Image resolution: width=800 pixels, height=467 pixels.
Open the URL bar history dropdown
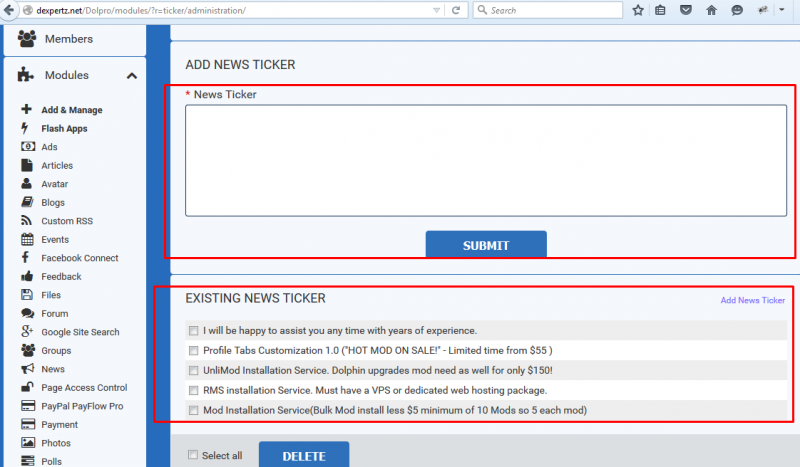(435, 10)
